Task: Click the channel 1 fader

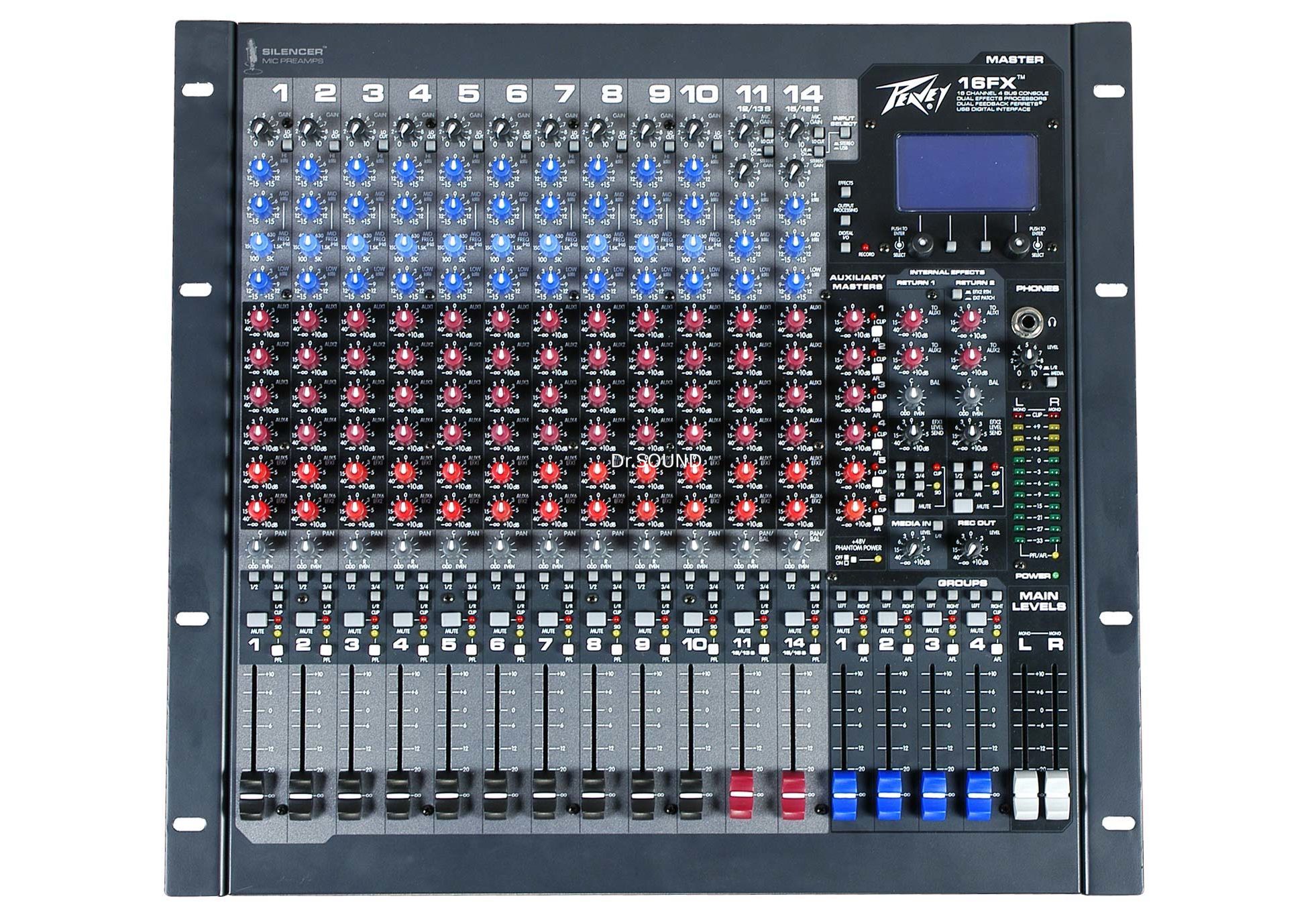Action: [253, 796]
